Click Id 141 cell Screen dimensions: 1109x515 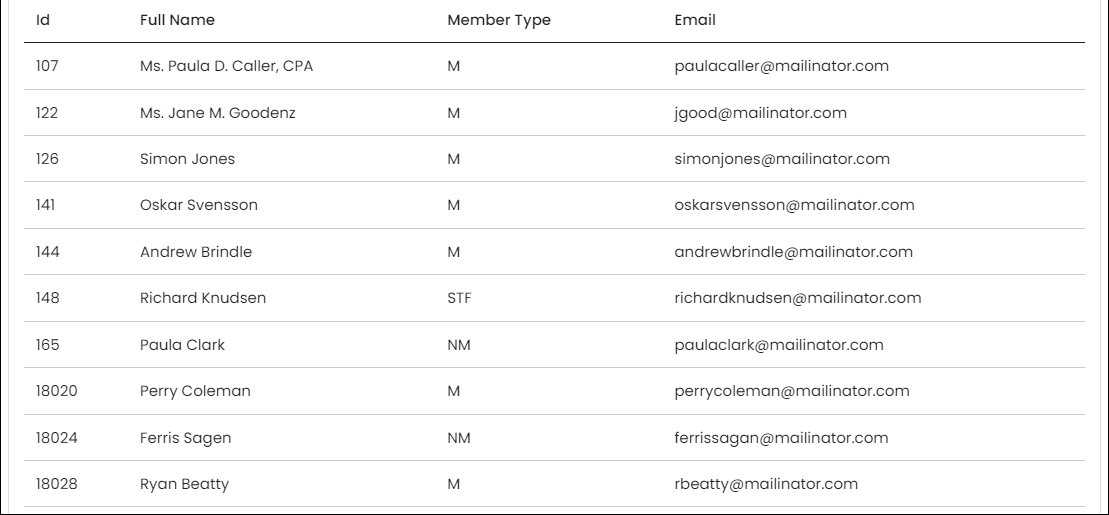(45, 204)
